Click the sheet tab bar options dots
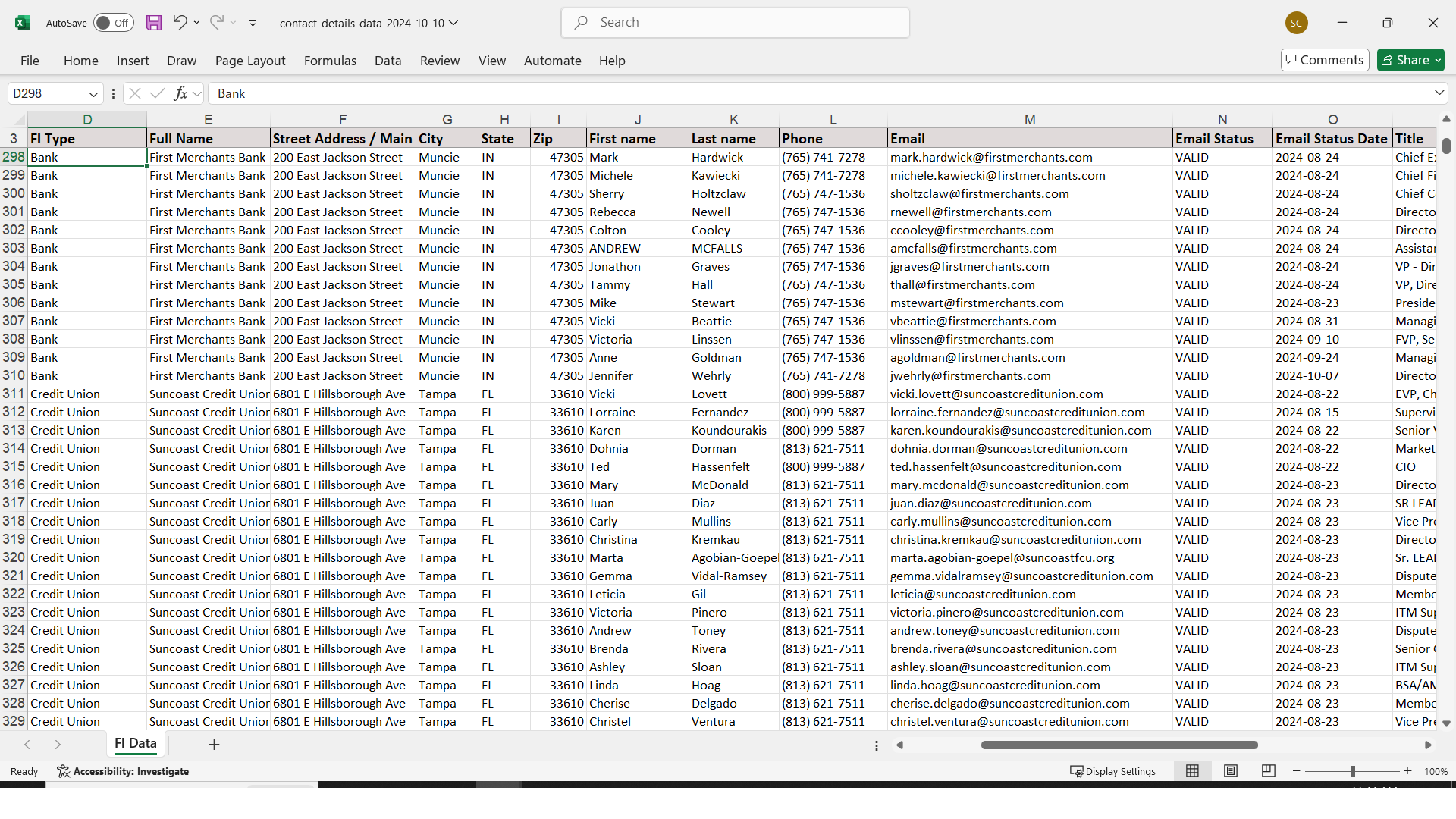This screenshot has width=1456, height=819. 876,745
